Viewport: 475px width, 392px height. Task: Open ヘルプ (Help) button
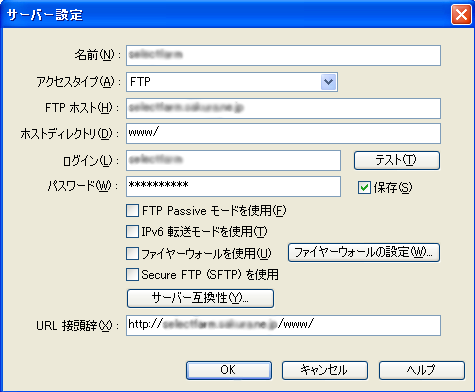click(422, 370)
